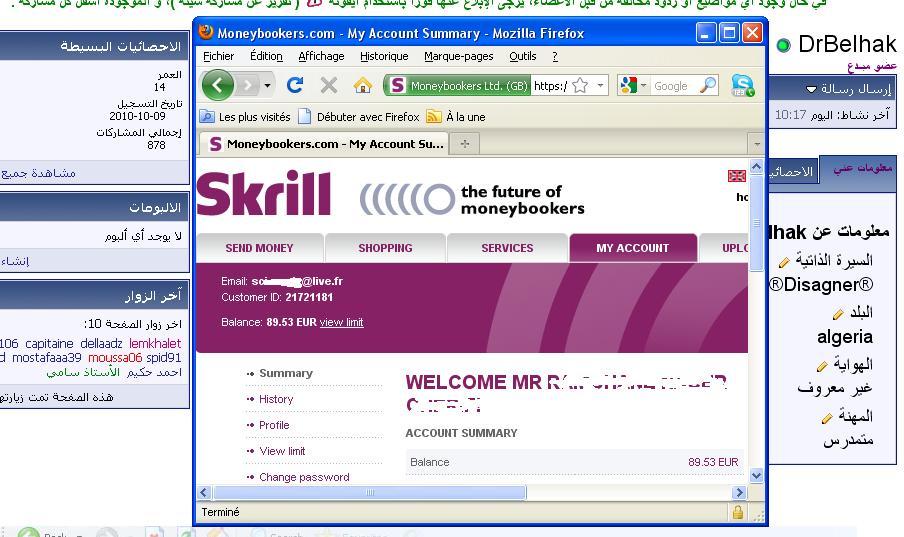Open visitor profile capitaine
The width and height of the screenshot is (904, 537).
point(49,343)
